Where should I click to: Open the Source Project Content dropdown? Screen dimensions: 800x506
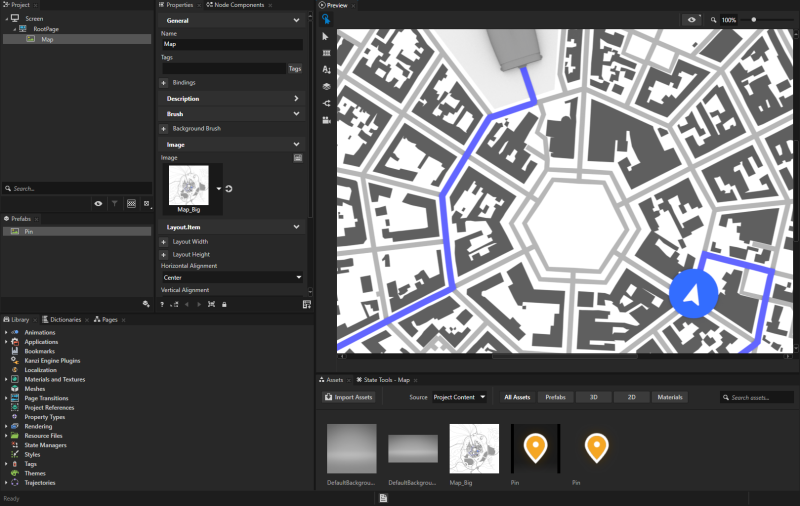[x=460, y=397]
